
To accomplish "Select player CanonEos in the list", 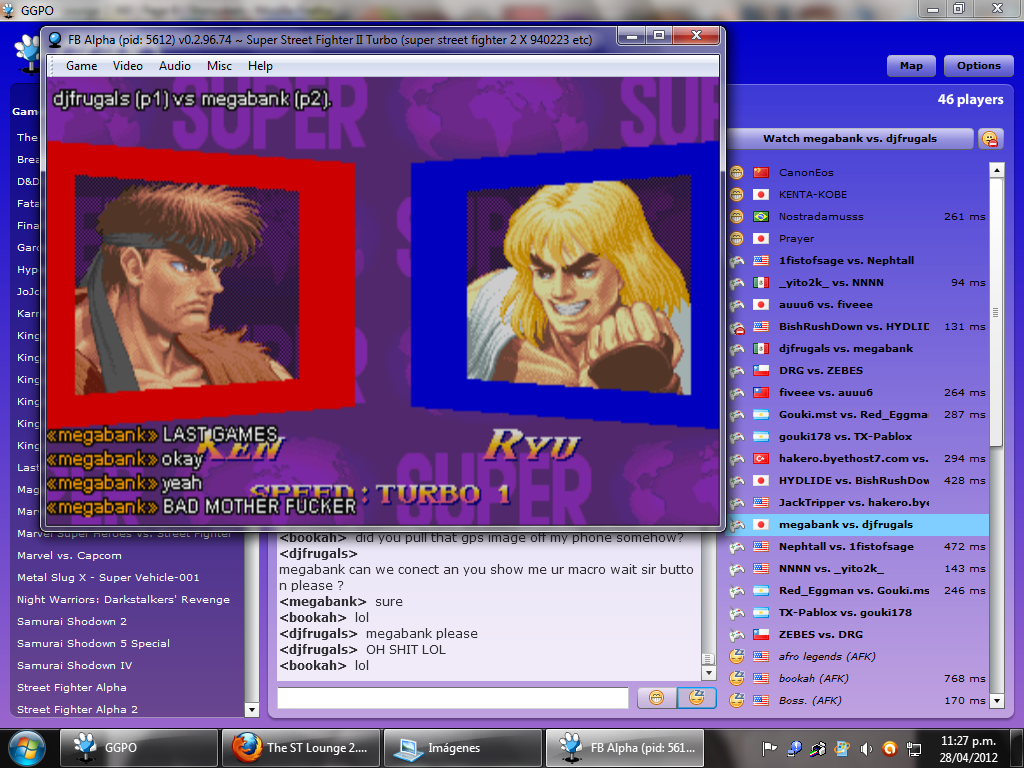I will (x=858, y=172).
